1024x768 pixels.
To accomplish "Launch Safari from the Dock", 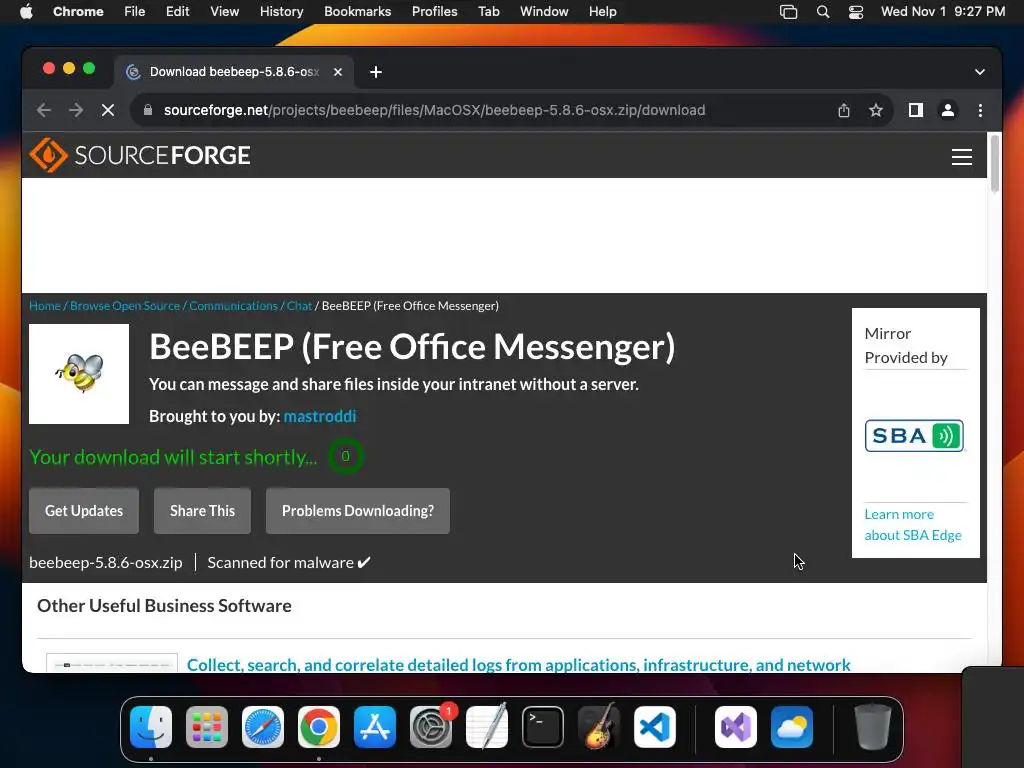I will coord(263,727).
